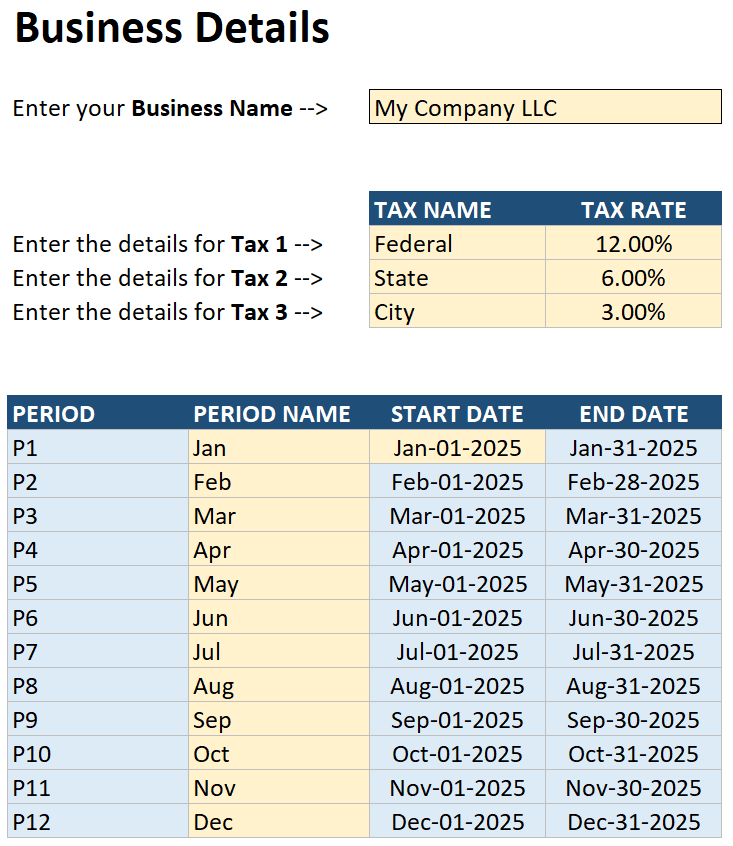This screenshot has width=733, height=846.
Task: Click the END DATE header cell
Action: point(633,414)
